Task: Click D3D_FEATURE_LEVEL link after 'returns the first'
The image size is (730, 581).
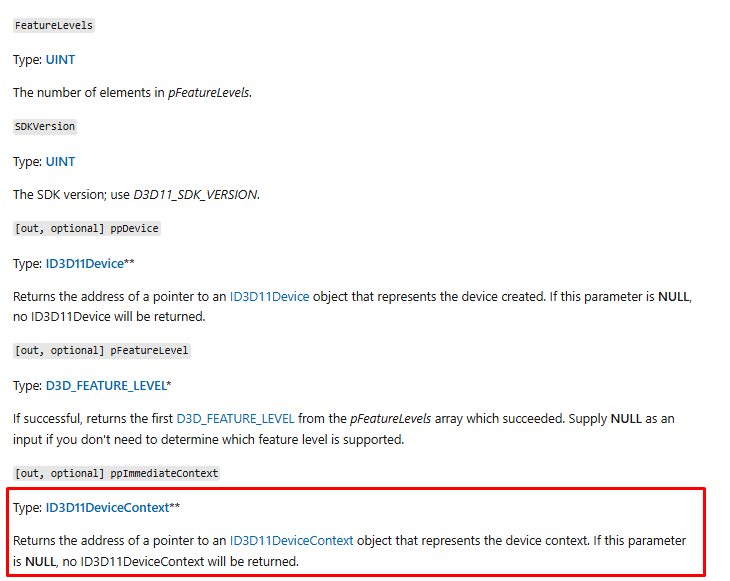Action: 236,419
